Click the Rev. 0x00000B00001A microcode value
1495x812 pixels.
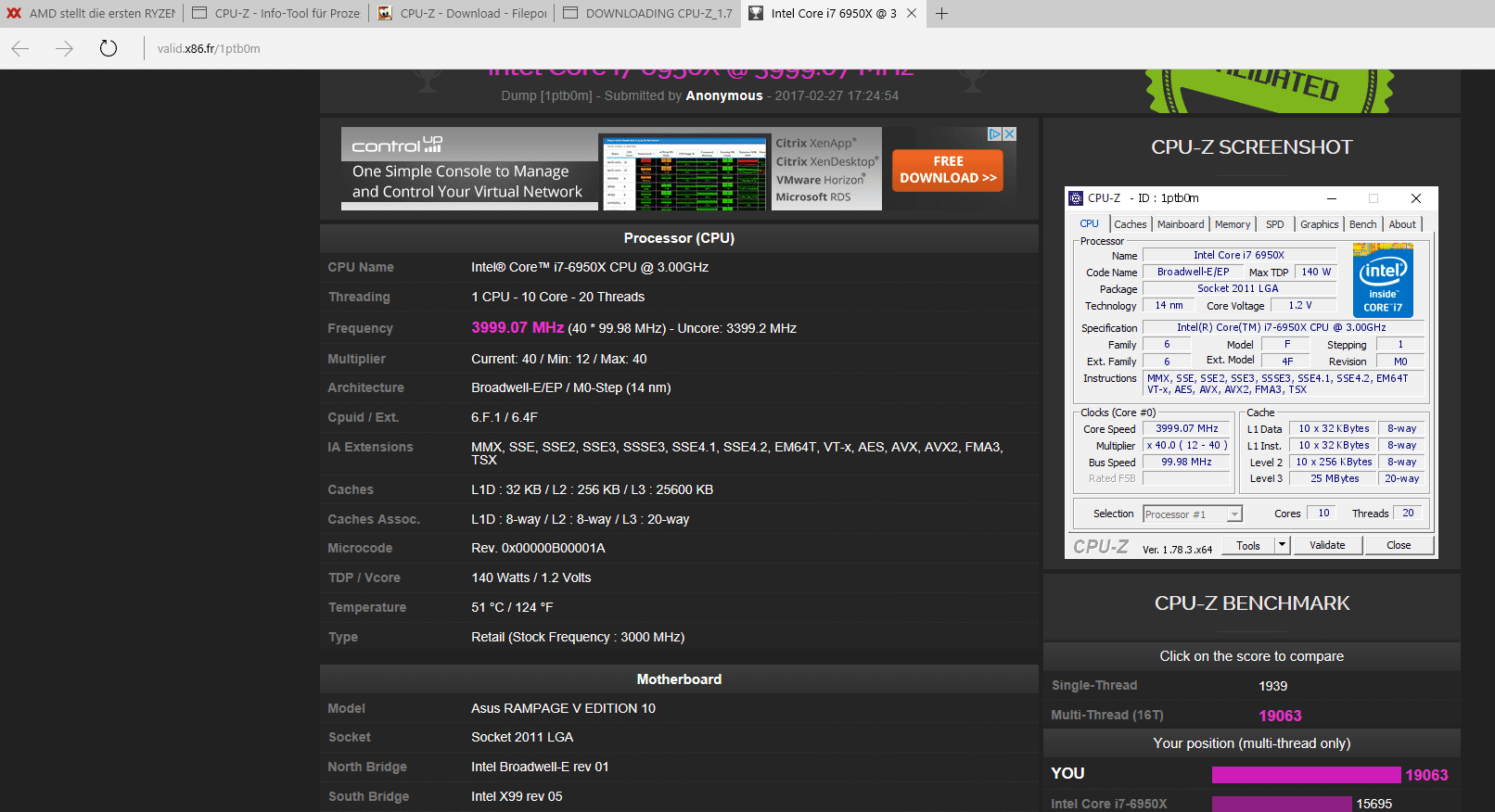coord(538,548)
